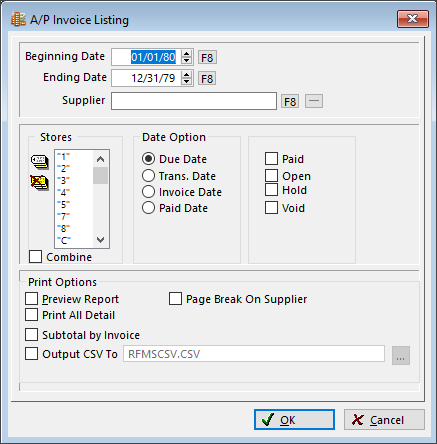437x444 pixels.
Task: Decrease Ending Date with the down spinner
Action: [x=187, y=82]
